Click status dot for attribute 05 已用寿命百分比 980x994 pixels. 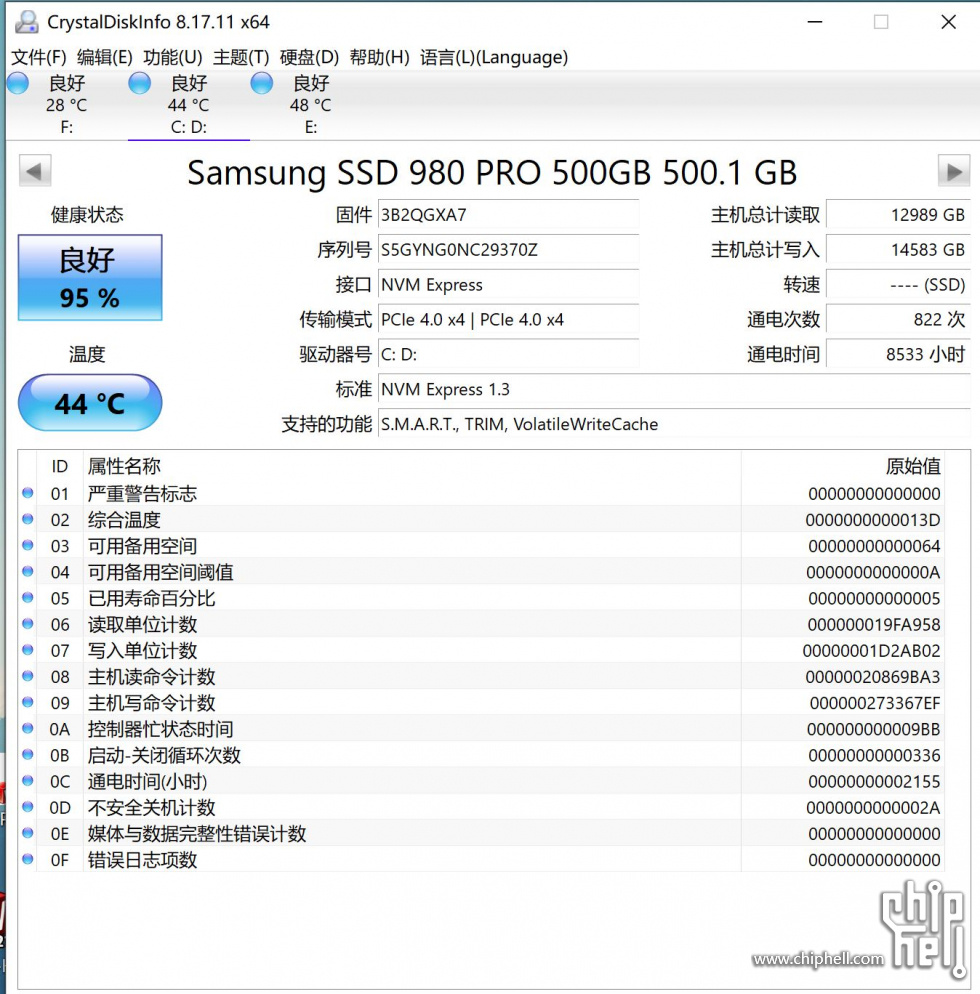(27, 597)
